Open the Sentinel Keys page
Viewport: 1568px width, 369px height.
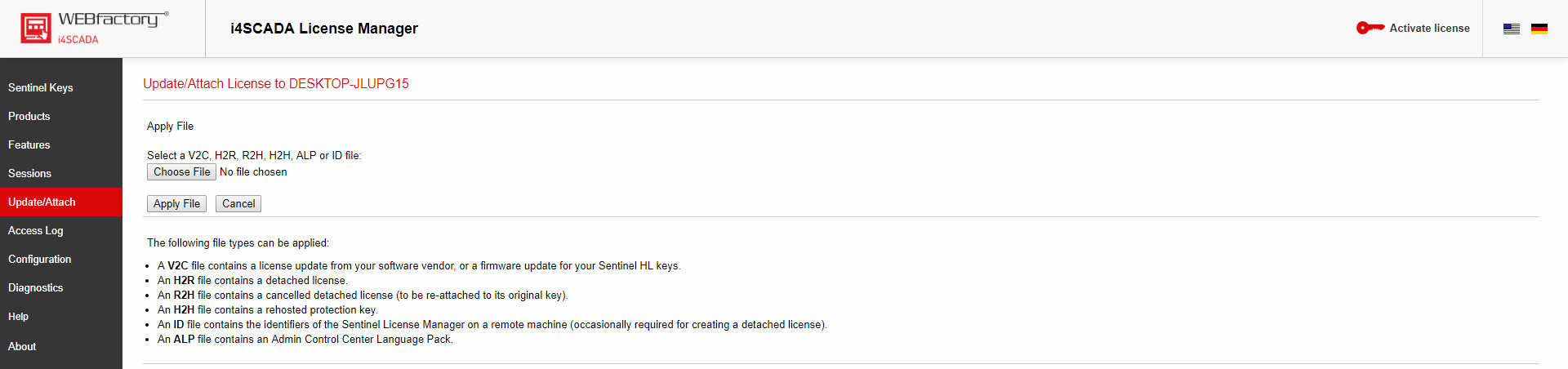coord(41,87)
